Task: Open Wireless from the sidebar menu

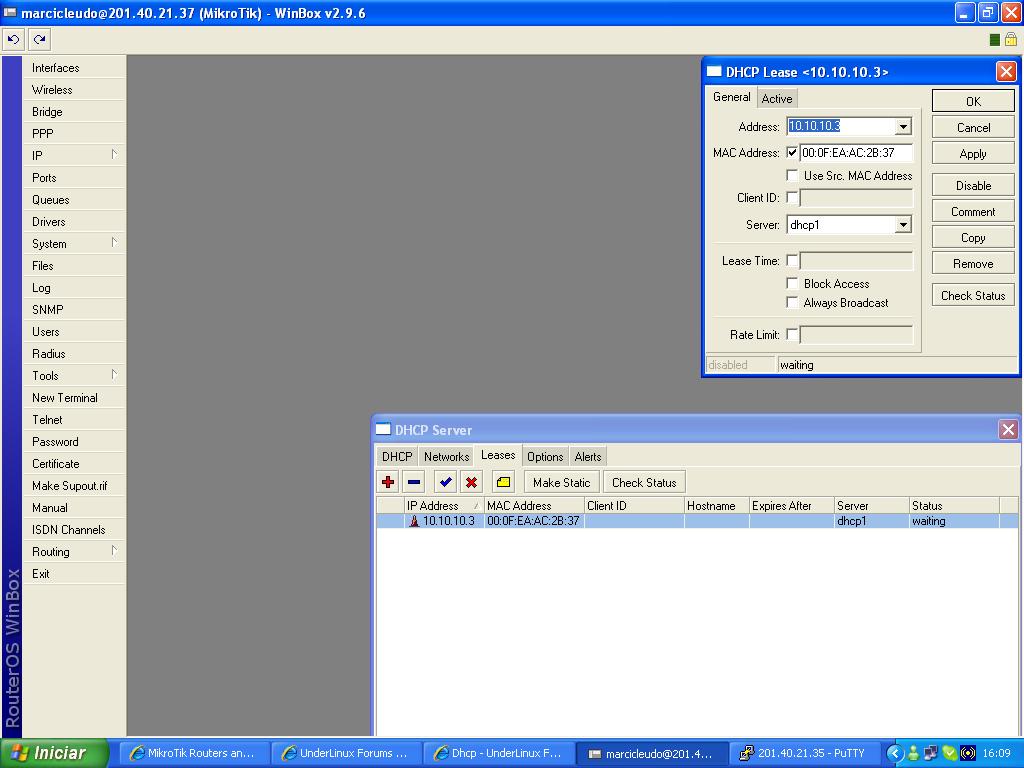Action: 74,89
